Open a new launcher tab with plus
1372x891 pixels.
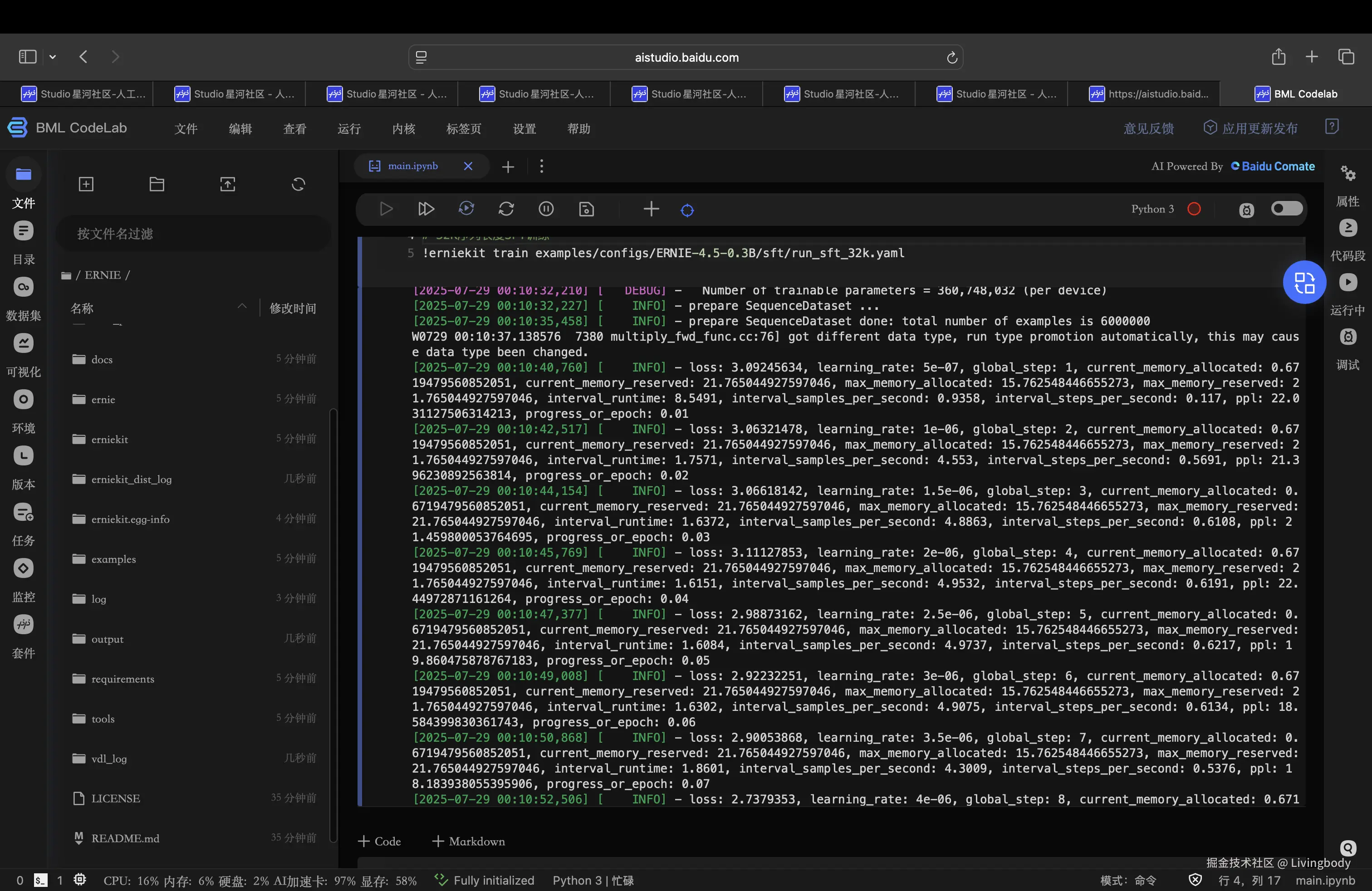click(508, 167)
